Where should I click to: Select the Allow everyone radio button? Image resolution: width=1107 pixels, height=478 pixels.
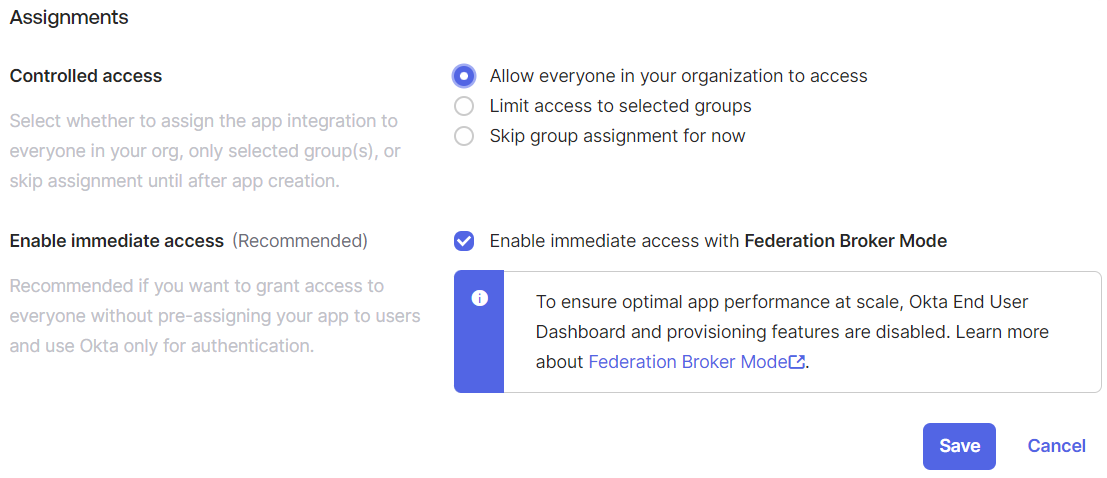tap(464, 76)
